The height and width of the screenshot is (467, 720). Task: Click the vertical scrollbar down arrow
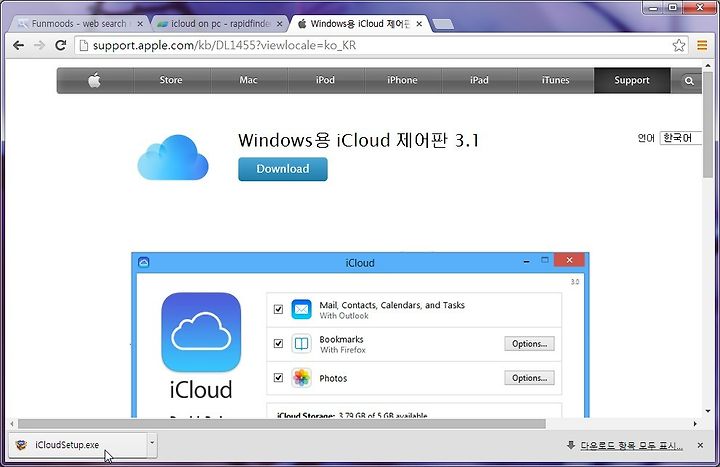click(708, 411)
